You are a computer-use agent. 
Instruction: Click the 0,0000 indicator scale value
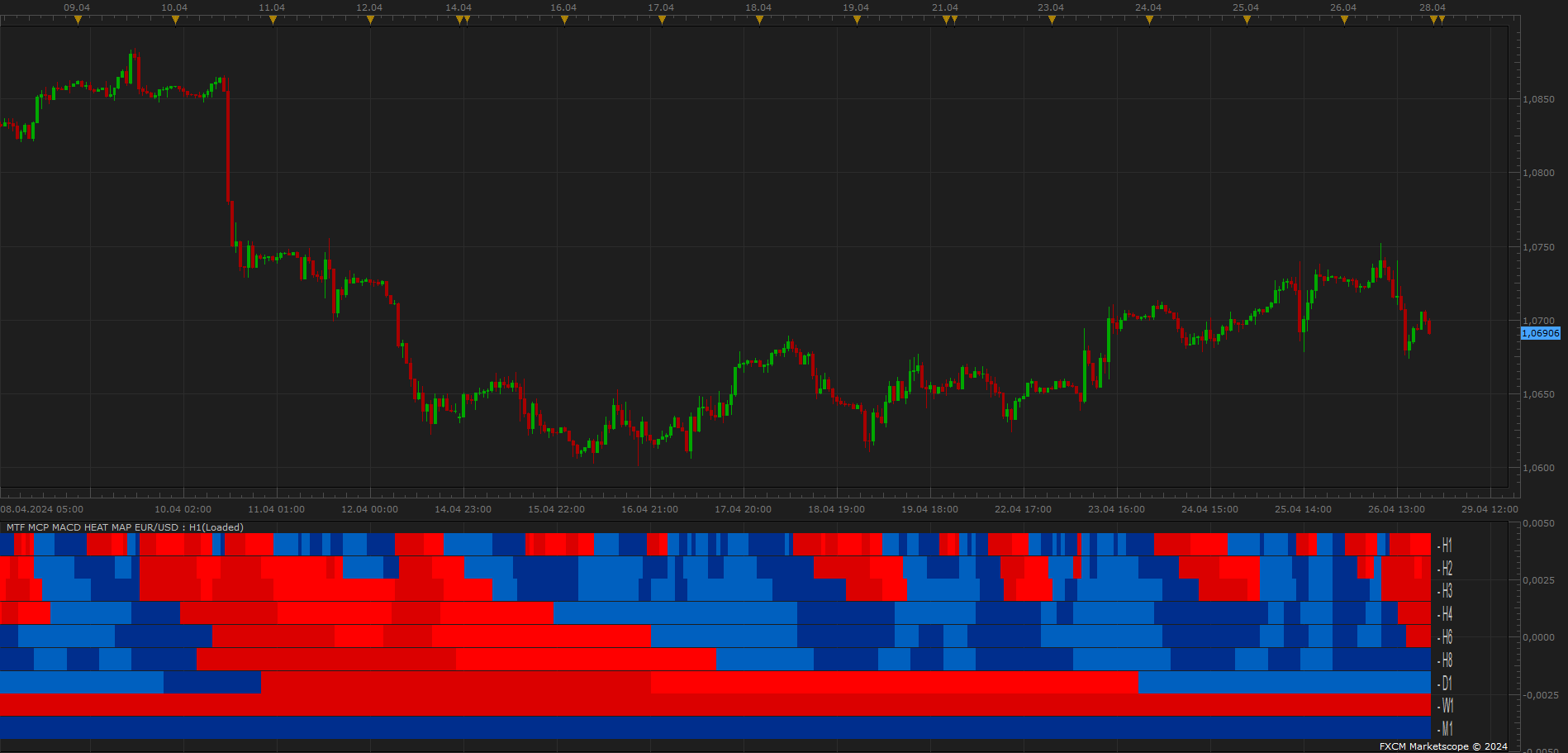tap(1538, 637)
